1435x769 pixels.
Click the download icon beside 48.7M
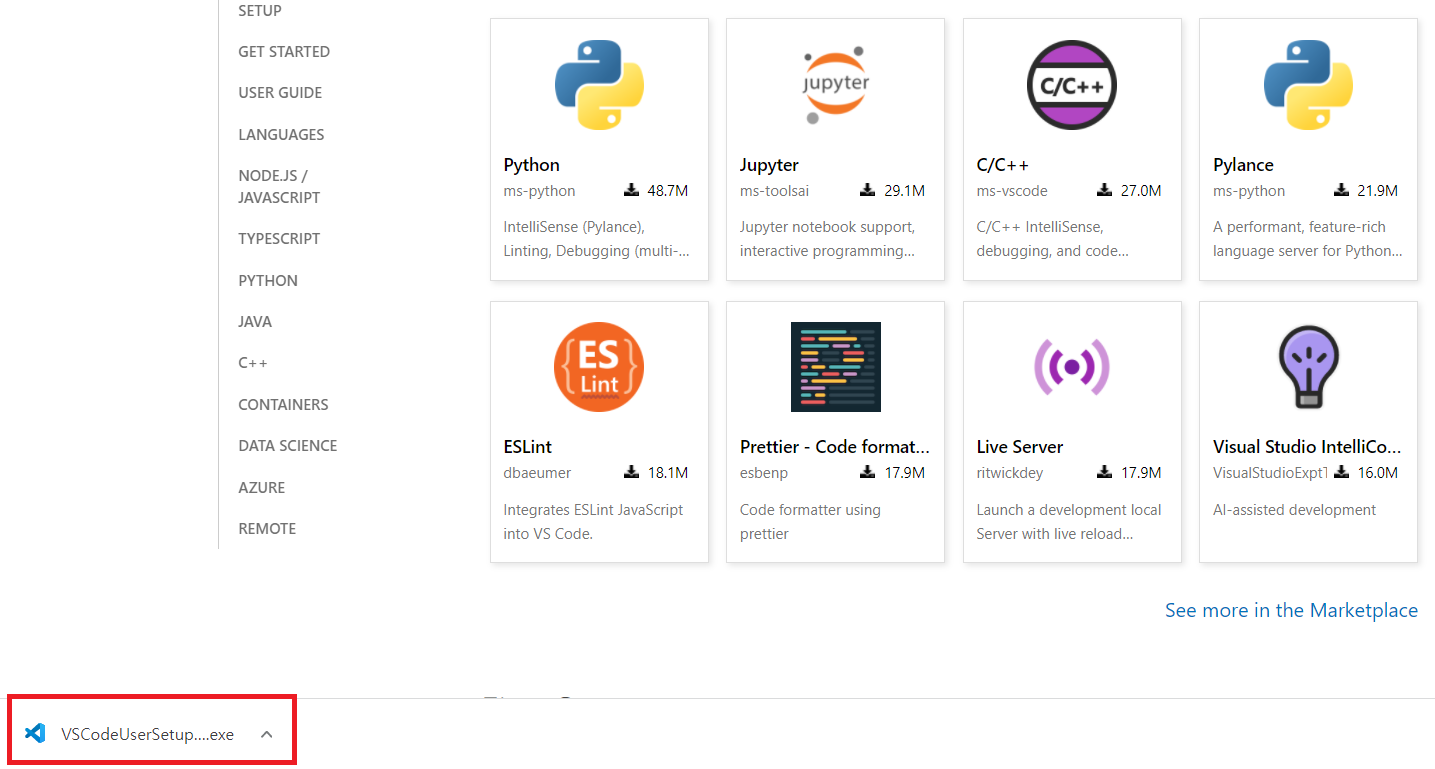point(632,190)
